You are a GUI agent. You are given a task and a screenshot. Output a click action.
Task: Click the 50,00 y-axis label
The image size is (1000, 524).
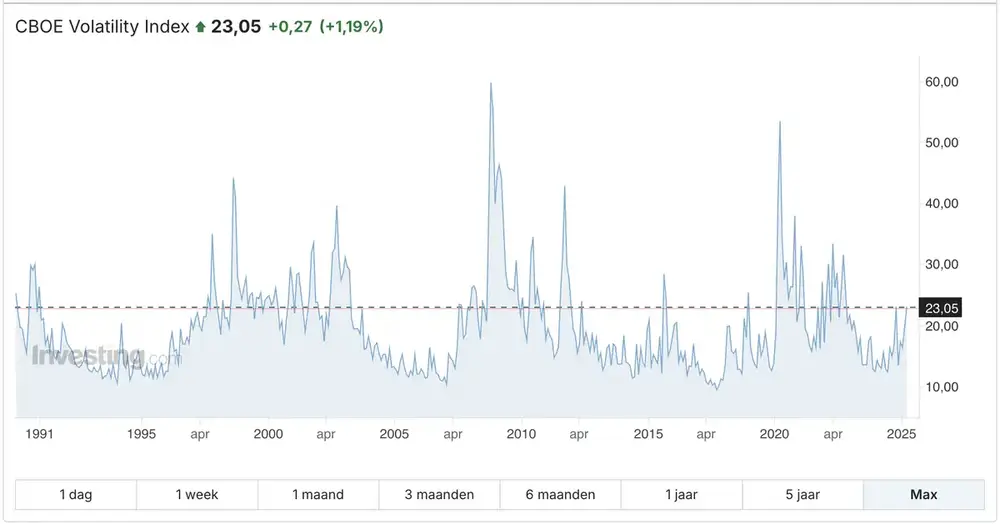(941, 143)
